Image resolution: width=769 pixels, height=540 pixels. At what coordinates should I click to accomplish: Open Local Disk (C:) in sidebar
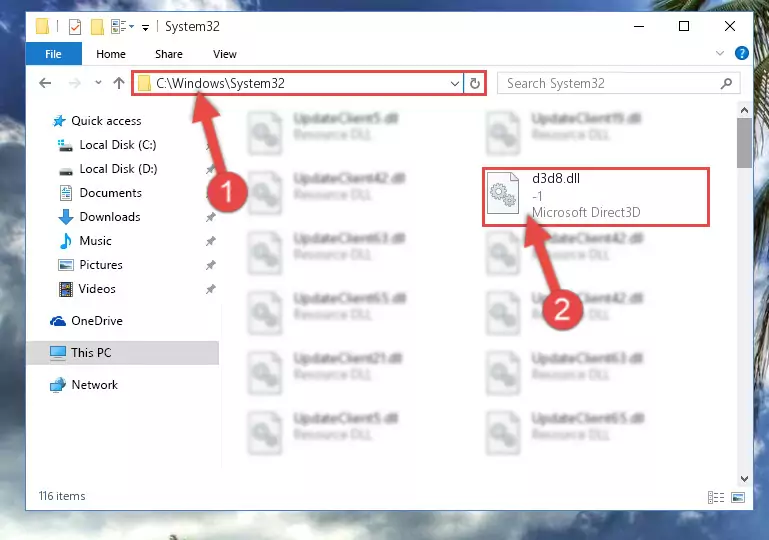[118, 145]
